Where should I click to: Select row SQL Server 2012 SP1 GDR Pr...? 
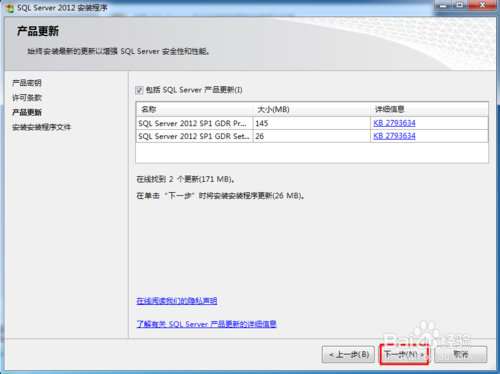(312, 123)
